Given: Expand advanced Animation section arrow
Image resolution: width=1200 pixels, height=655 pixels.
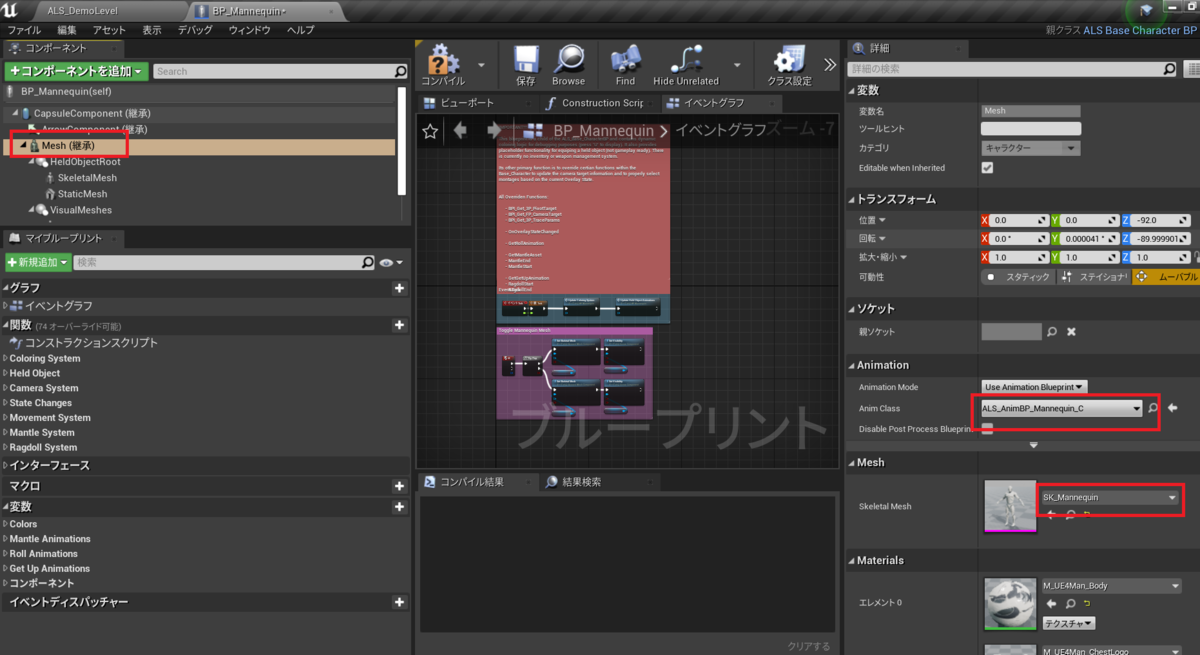Looking at the screenshot, I should pos(1033,445).
